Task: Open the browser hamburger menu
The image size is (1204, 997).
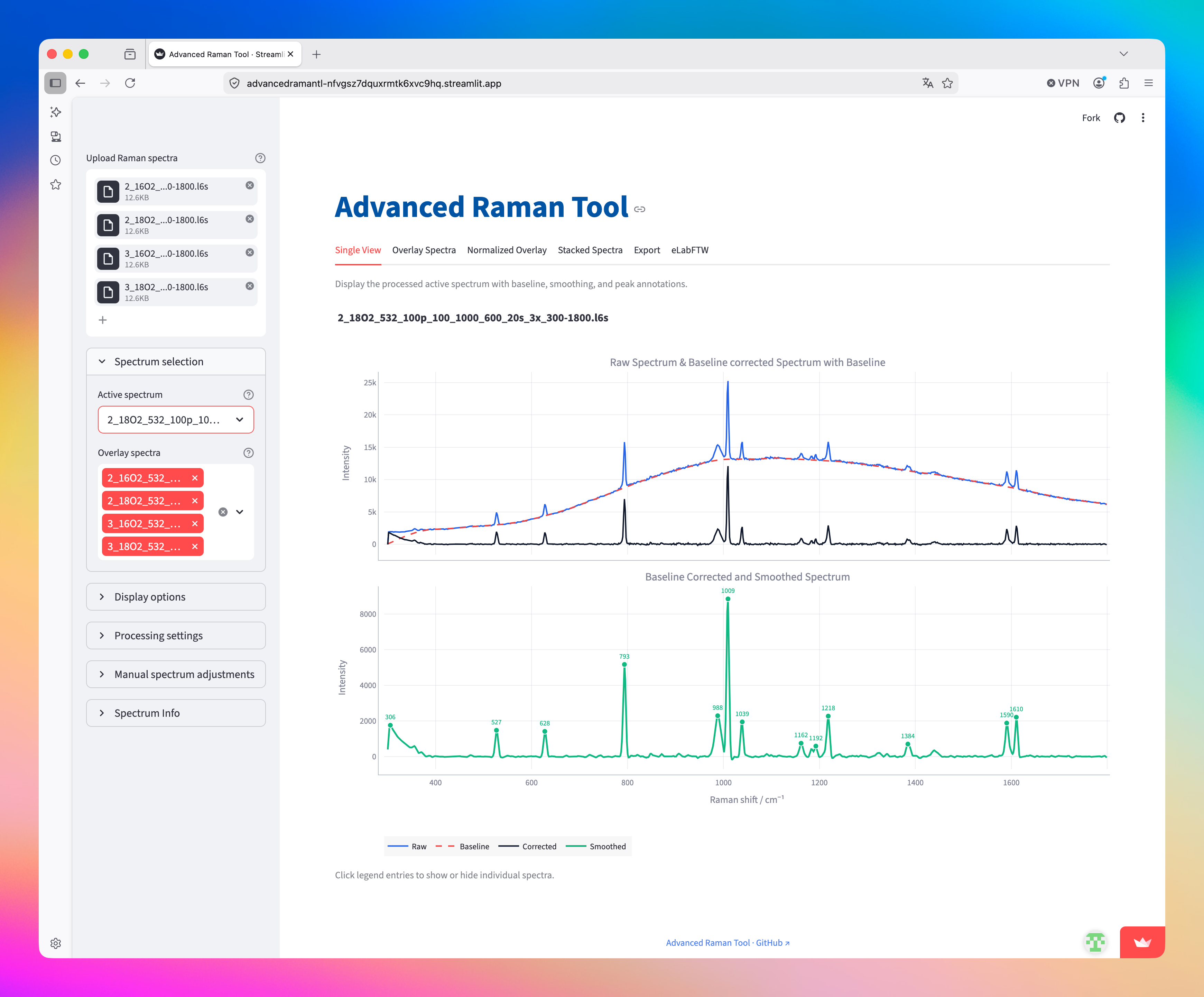Action: 1148,83
